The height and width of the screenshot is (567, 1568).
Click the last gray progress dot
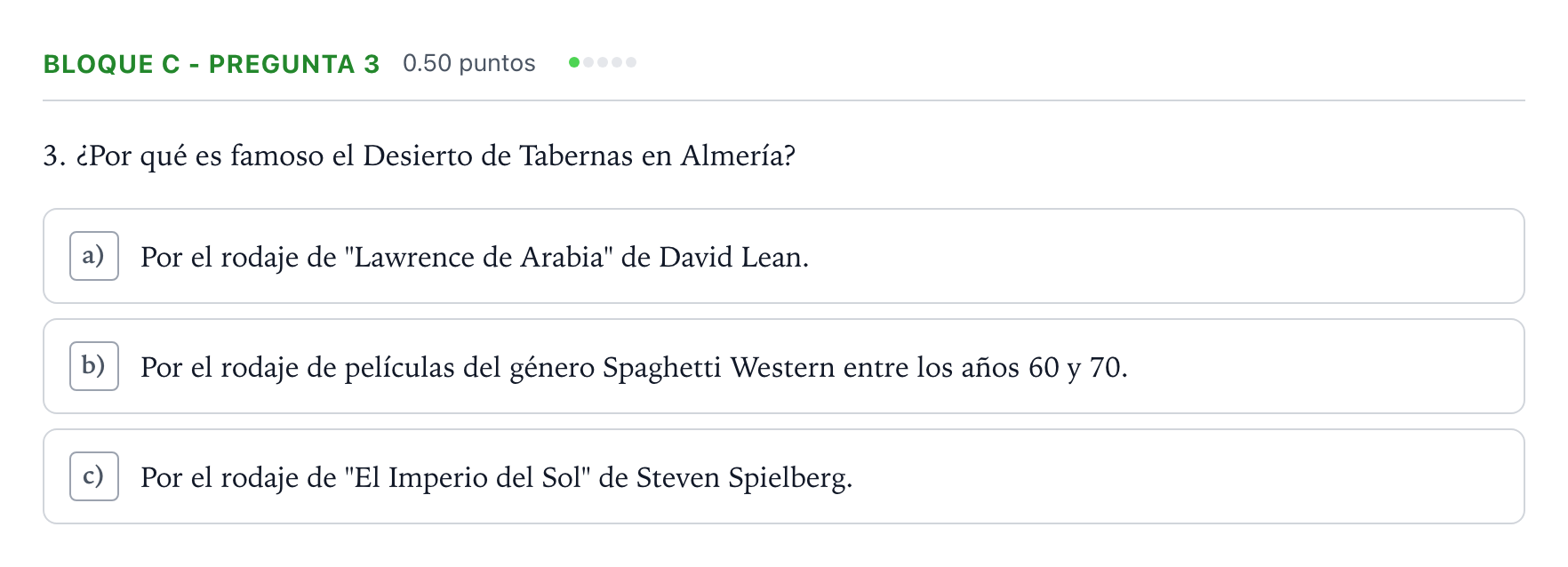(x=631, y=62)
